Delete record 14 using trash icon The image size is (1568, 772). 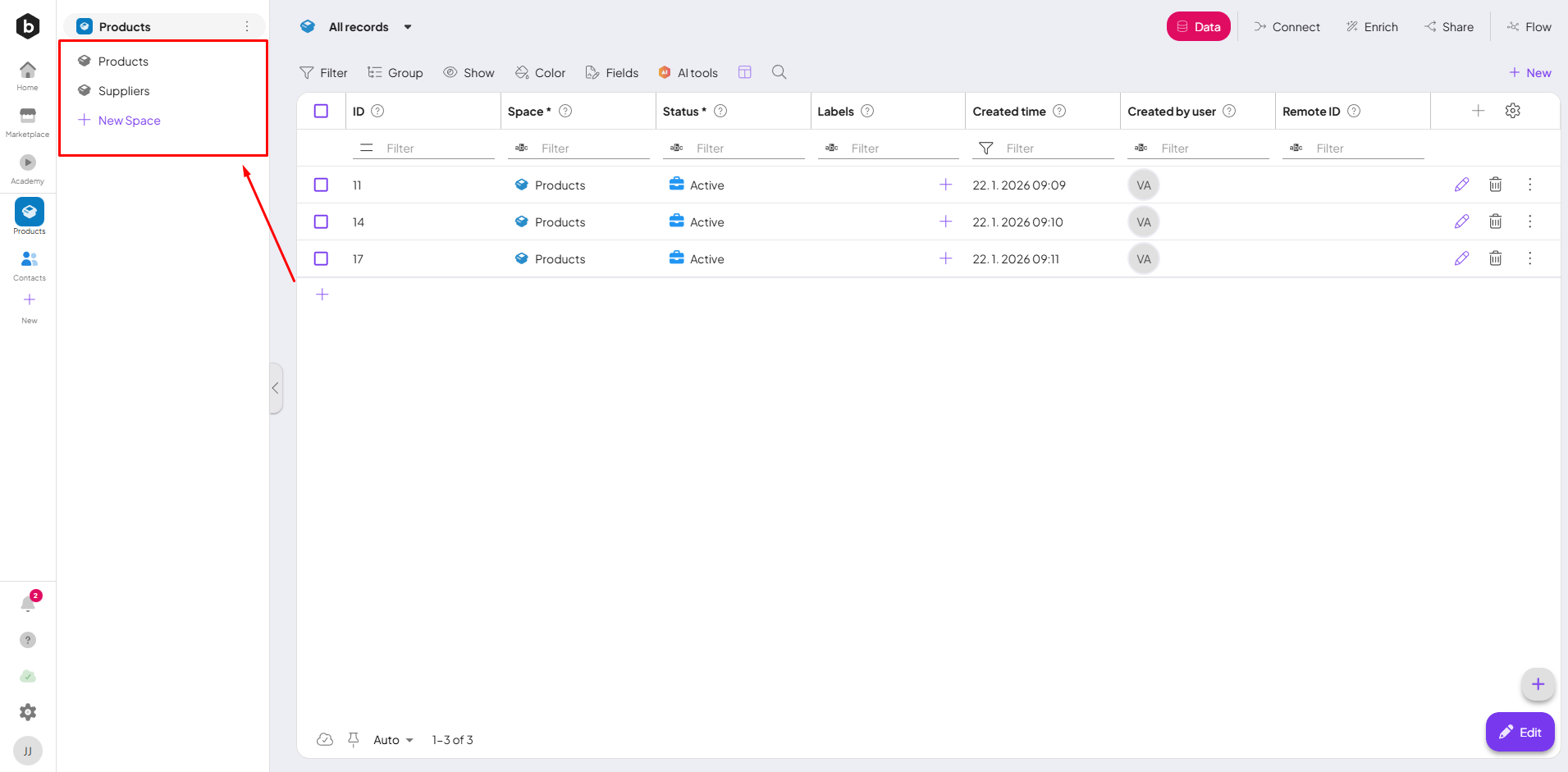click(1495, 222)
